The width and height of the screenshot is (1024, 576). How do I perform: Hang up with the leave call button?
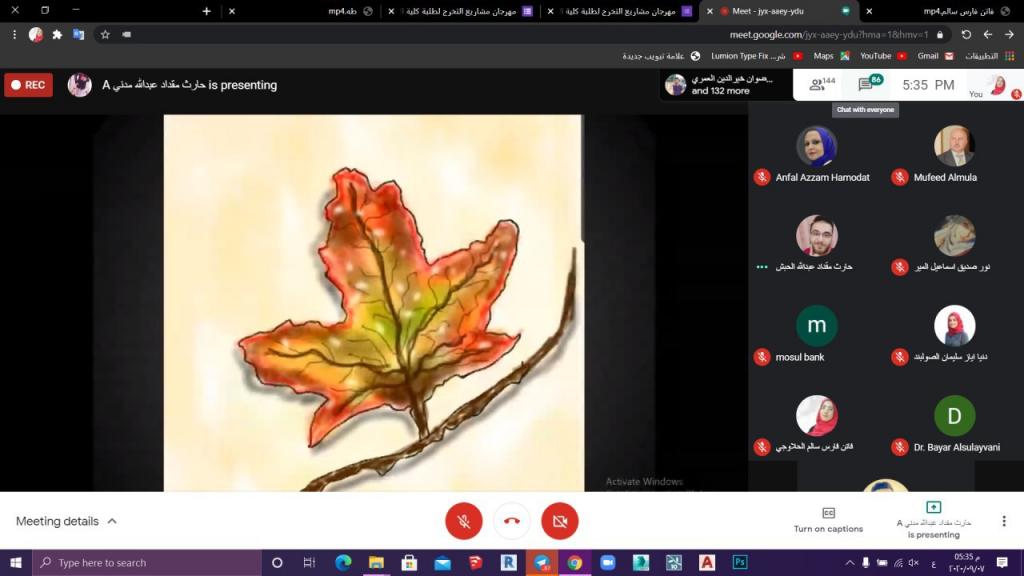(512, 521)
